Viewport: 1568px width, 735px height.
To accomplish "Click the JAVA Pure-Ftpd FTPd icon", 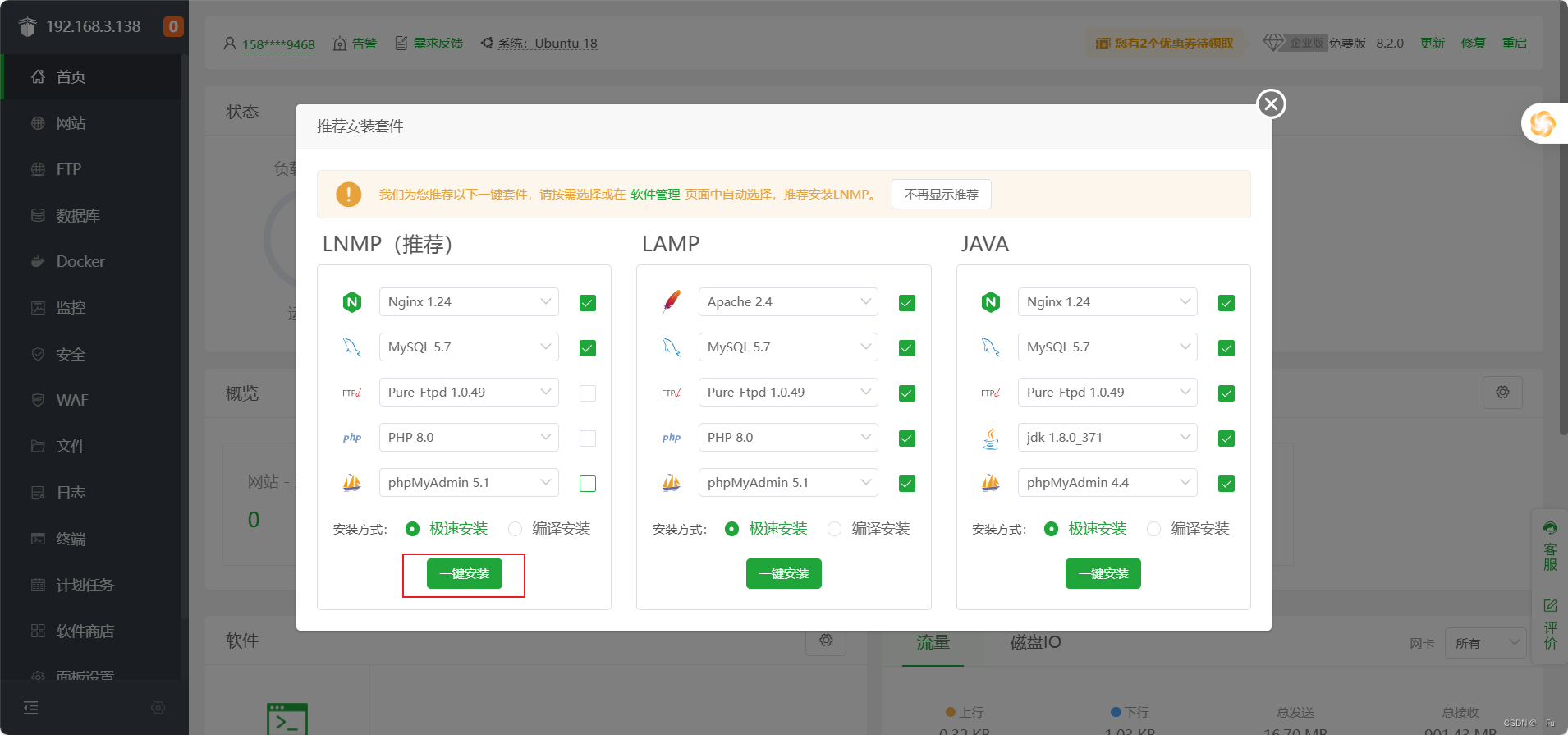I will [991, 393].
